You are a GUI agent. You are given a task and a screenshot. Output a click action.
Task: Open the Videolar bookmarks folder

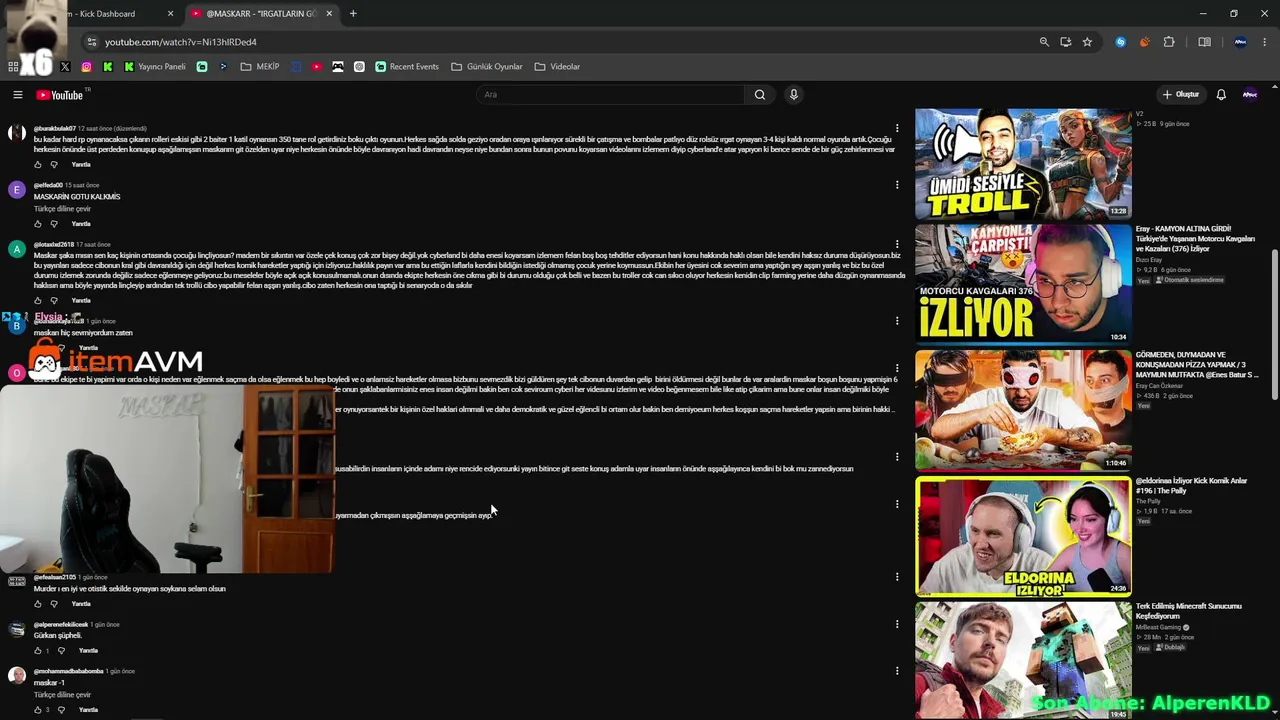[557, 67]
